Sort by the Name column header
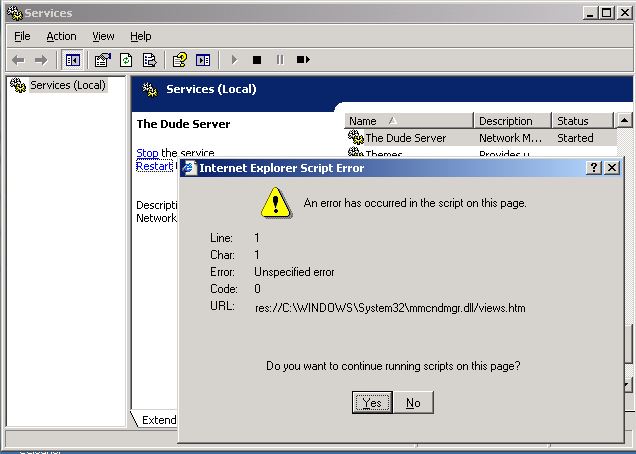Viewport: 636px width, 454px height. 409,121
